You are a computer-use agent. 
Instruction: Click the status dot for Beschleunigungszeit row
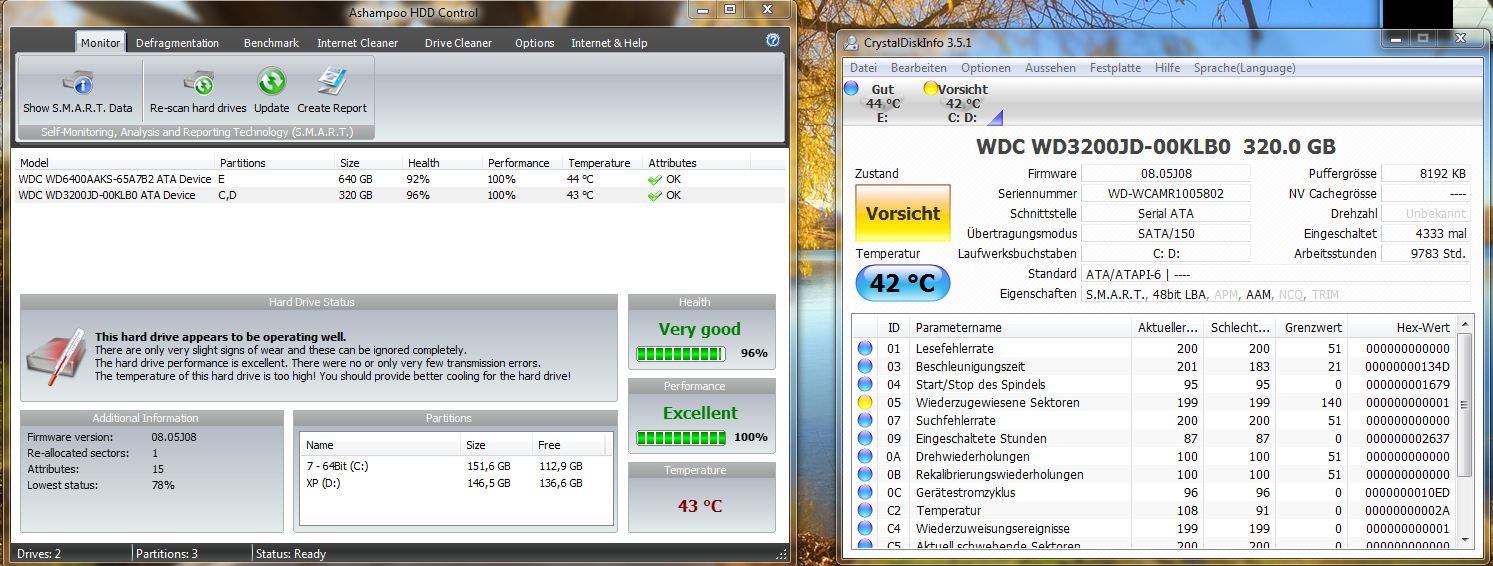pos(865,366)
